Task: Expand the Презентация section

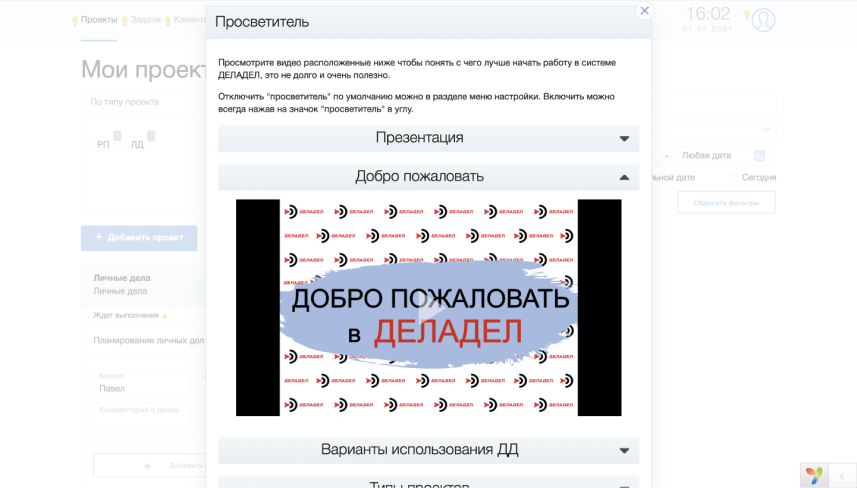Action: (x=428, y=138)
